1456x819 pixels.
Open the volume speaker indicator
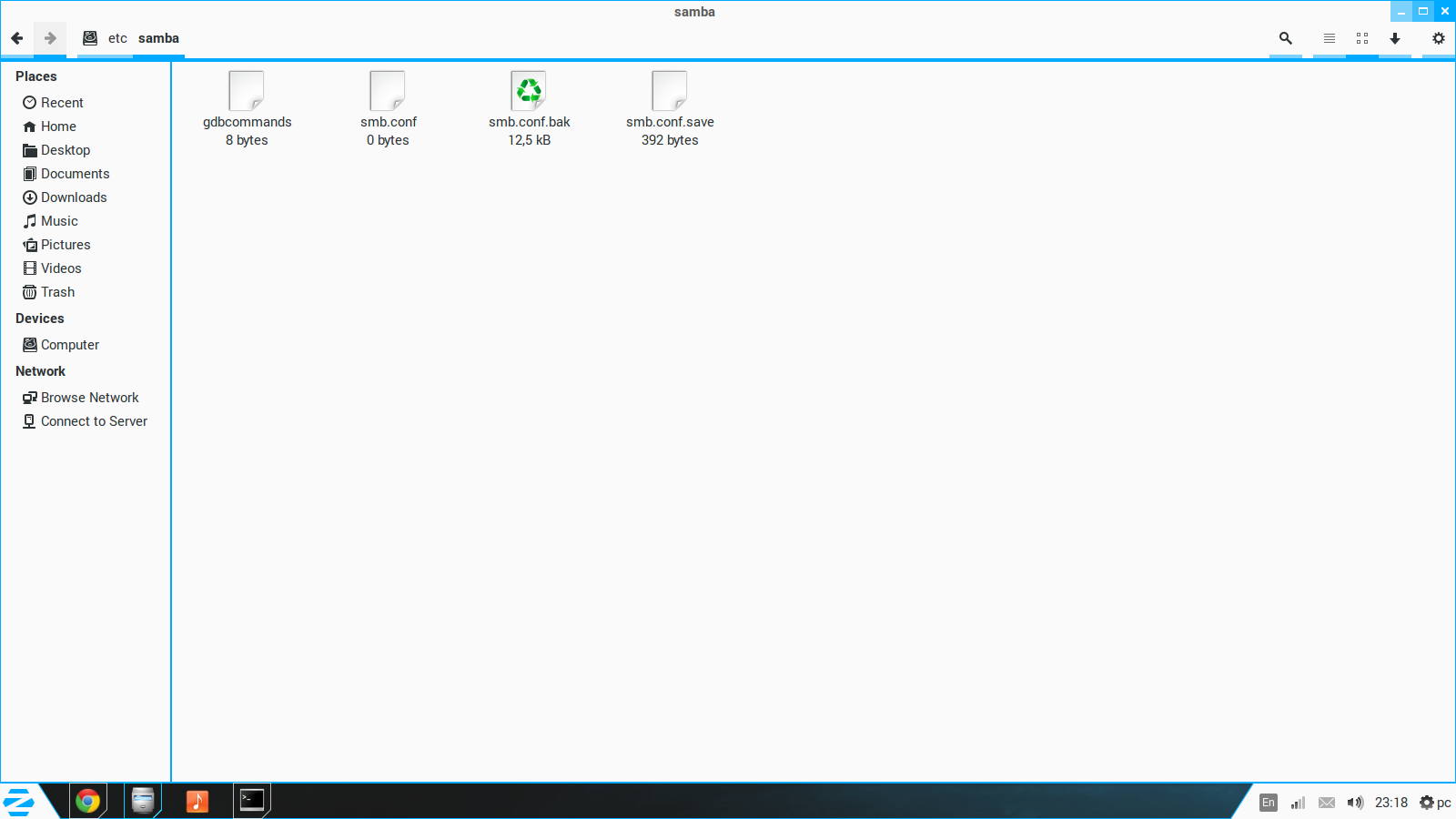pyautogui.click(x=1356, y=803)
